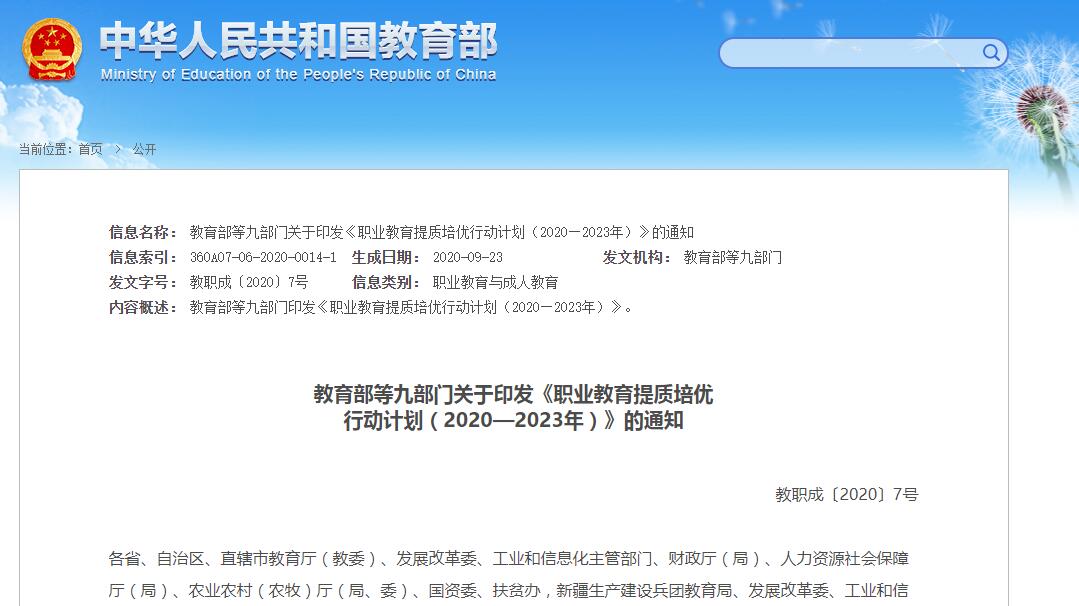The width and height of the screenshot is (1079, 606).
Task: Click the right-aligned 教职成〔2020〕7号 number
Action: pyautogui.click(x=846, y=494)
